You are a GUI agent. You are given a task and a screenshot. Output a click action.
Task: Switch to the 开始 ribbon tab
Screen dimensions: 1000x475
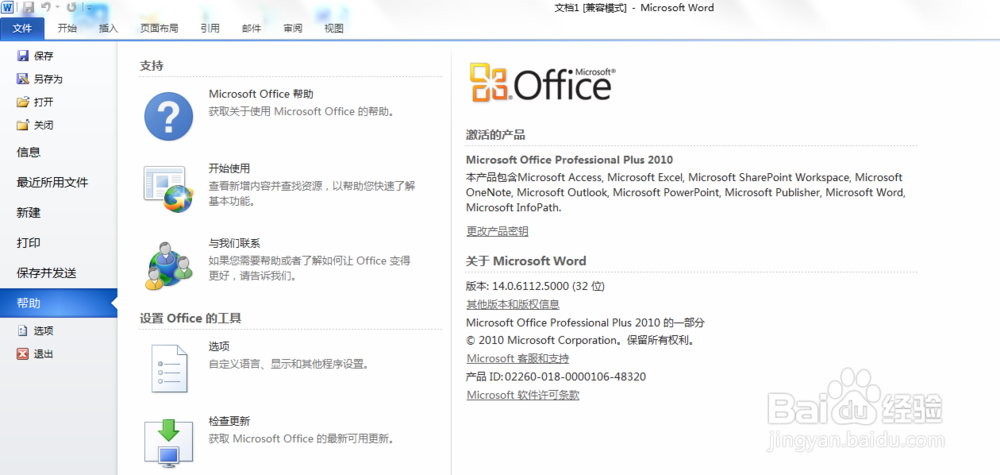click(x=67, y=28)
